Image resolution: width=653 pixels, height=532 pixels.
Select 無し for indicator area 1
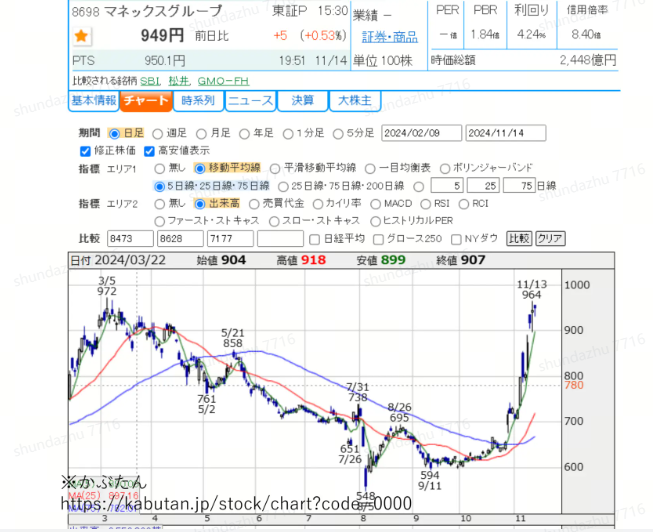(160, 169)
